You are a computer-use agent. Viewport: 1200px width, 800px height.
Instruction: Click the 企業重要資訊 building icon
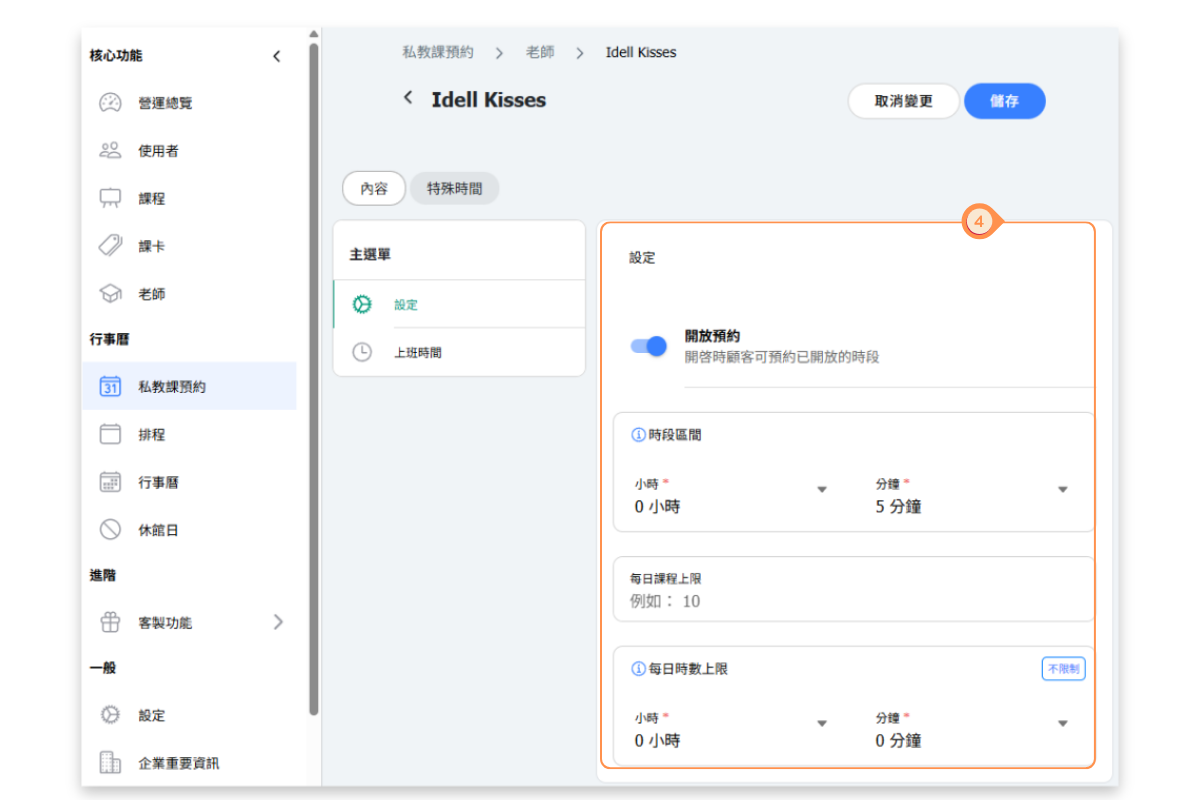click(110, 763)
